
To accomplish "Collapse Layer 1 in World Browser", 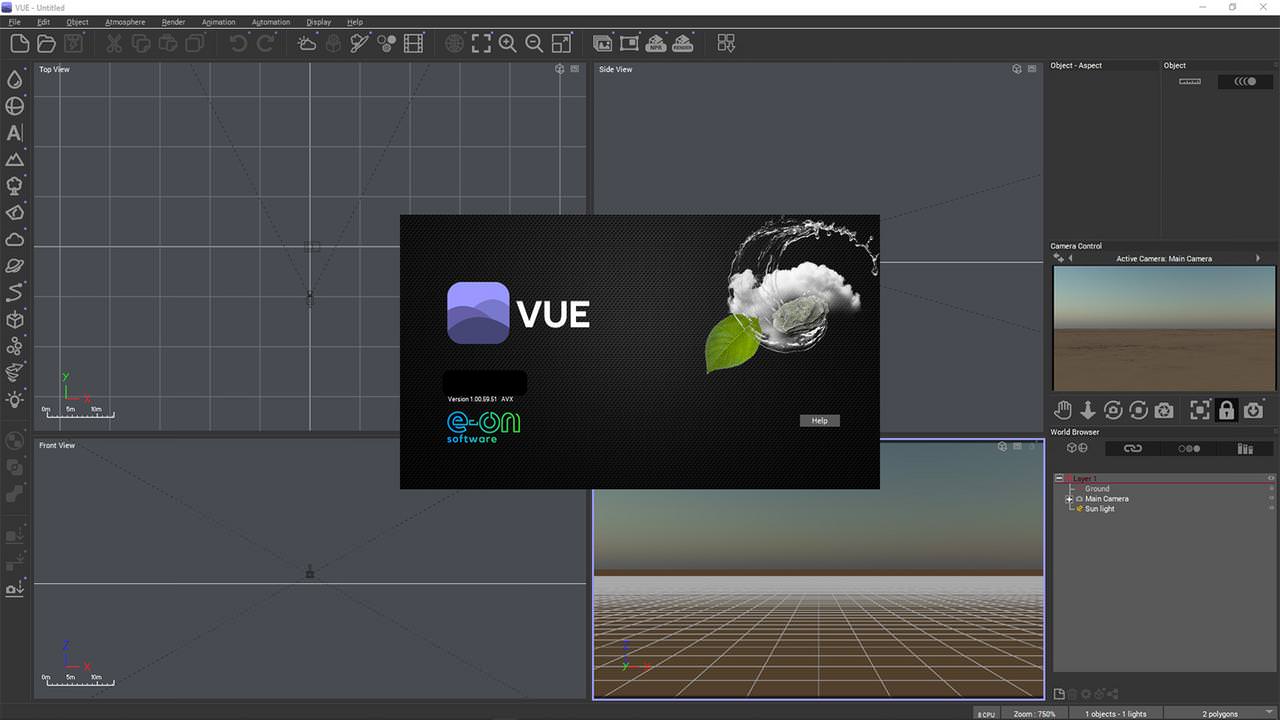I will coord(1060,479).
